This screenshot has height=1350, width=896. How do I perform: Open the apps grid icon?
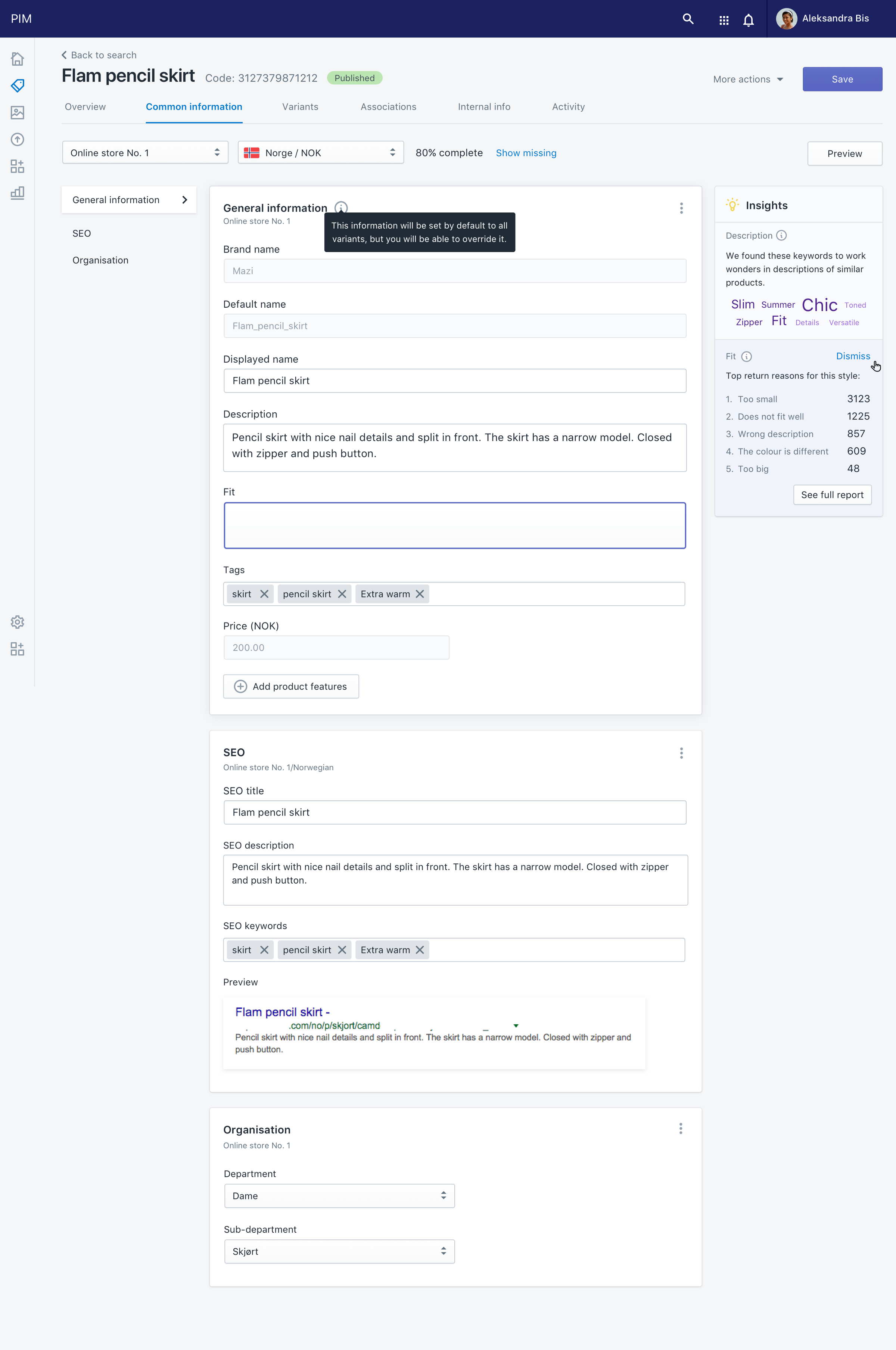coord(724,20)
